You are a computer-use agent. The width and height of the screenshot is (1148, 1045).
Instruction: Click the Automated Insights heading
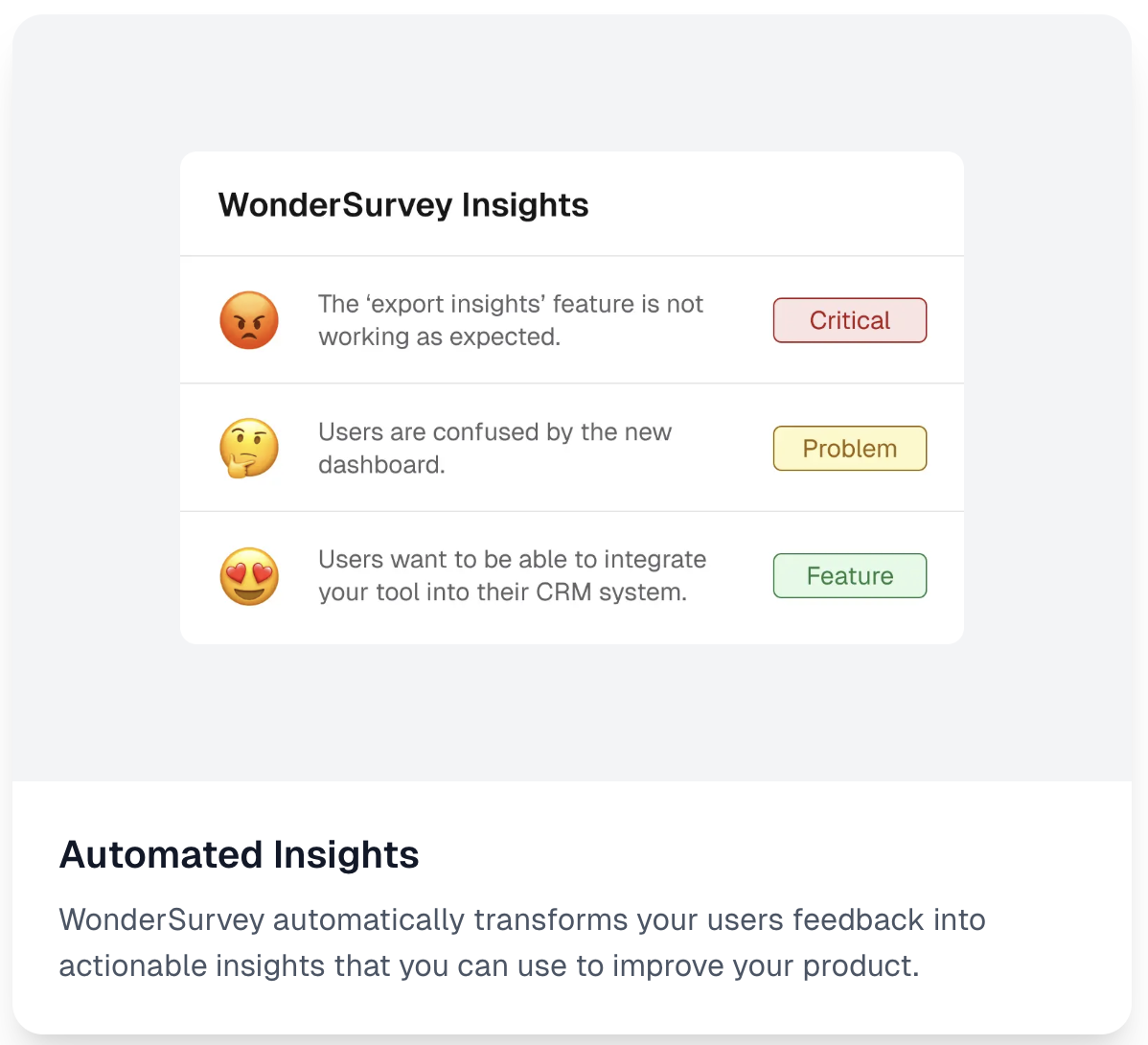coord(239,854)
